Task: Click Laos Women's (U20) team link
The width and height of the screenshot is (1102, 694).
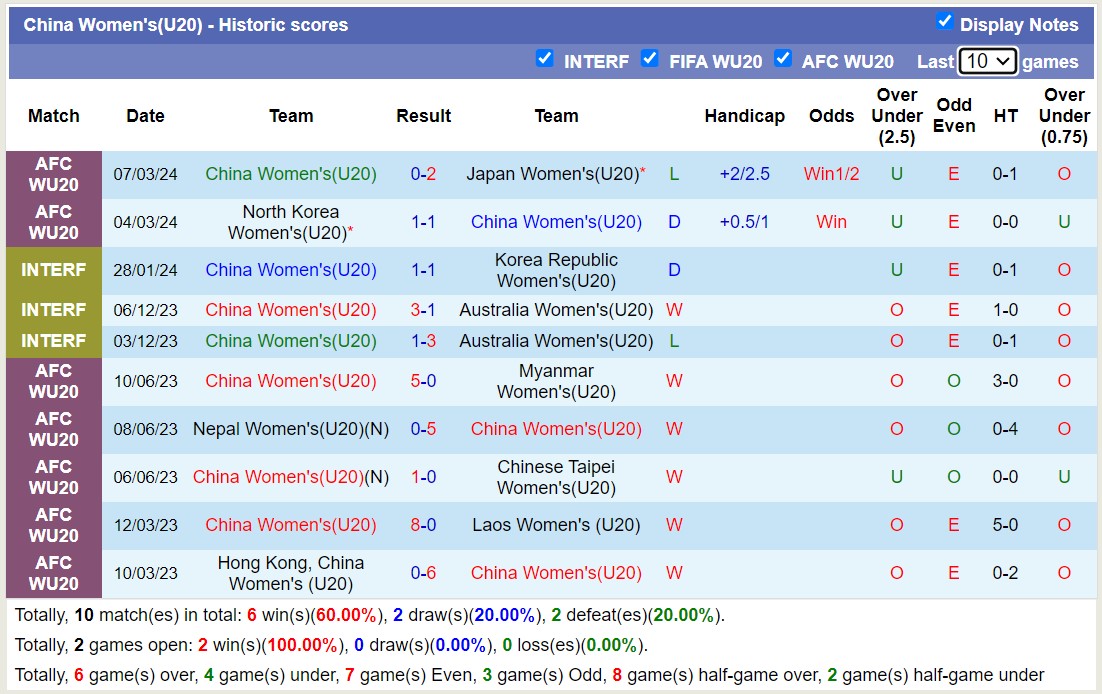Action: tap(556, 525)
